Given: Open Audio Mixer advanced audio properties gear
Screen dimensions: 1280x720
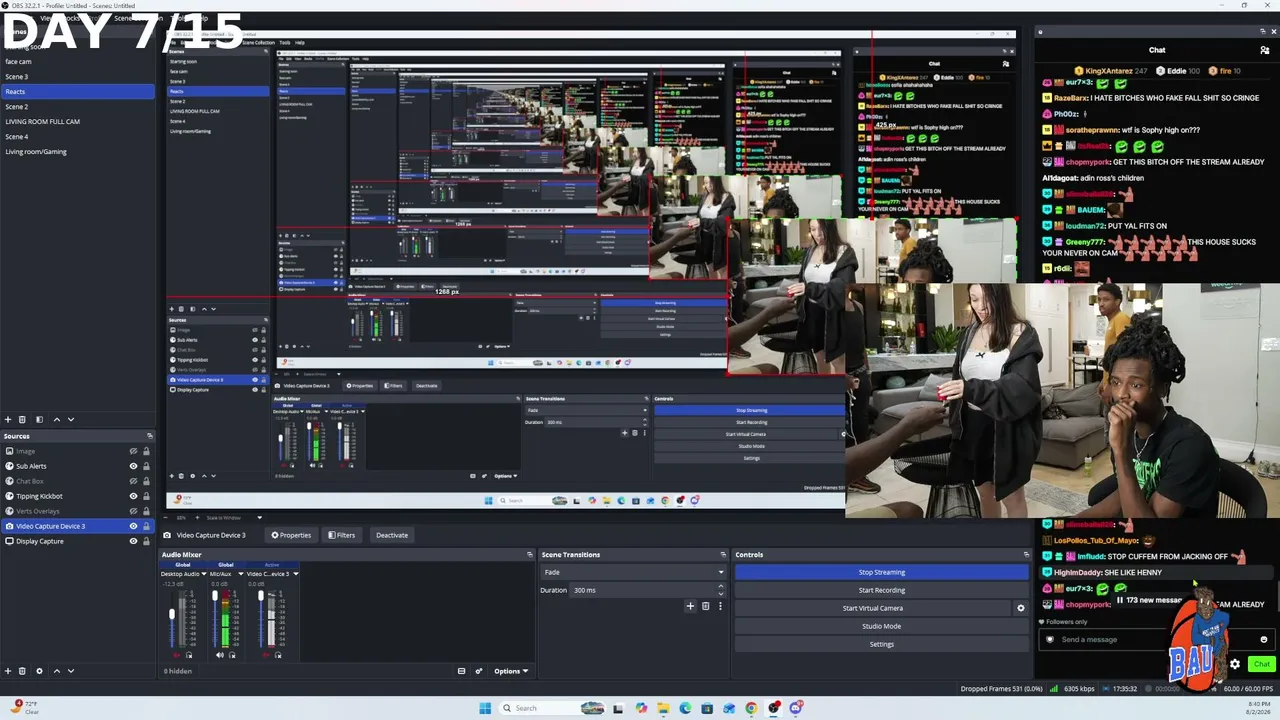Looking at the screenshot, I should pyautogui.click(x=479, y=671).
